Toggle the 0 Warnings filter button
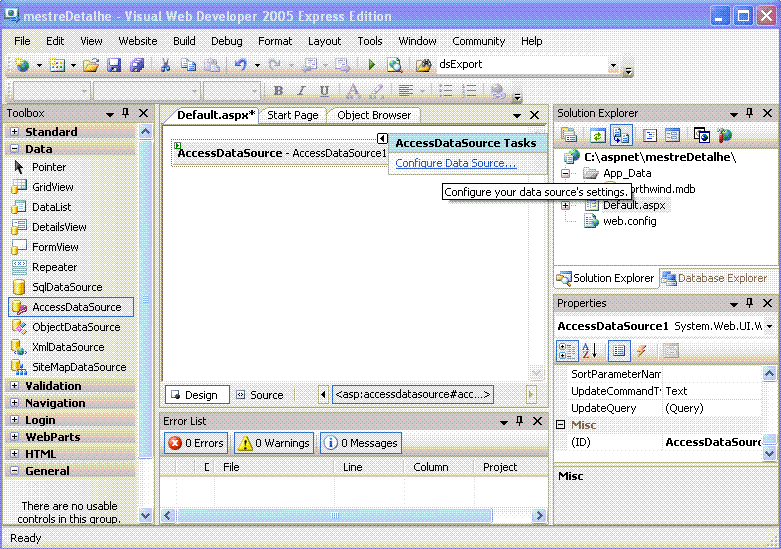Screen dimensions: 781x549 click(274, 443)
